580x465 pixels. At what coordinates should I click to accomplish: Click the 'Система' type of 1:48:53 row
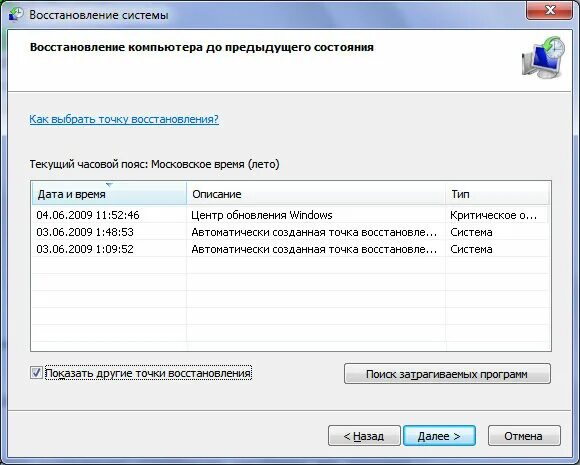point(471,232)
